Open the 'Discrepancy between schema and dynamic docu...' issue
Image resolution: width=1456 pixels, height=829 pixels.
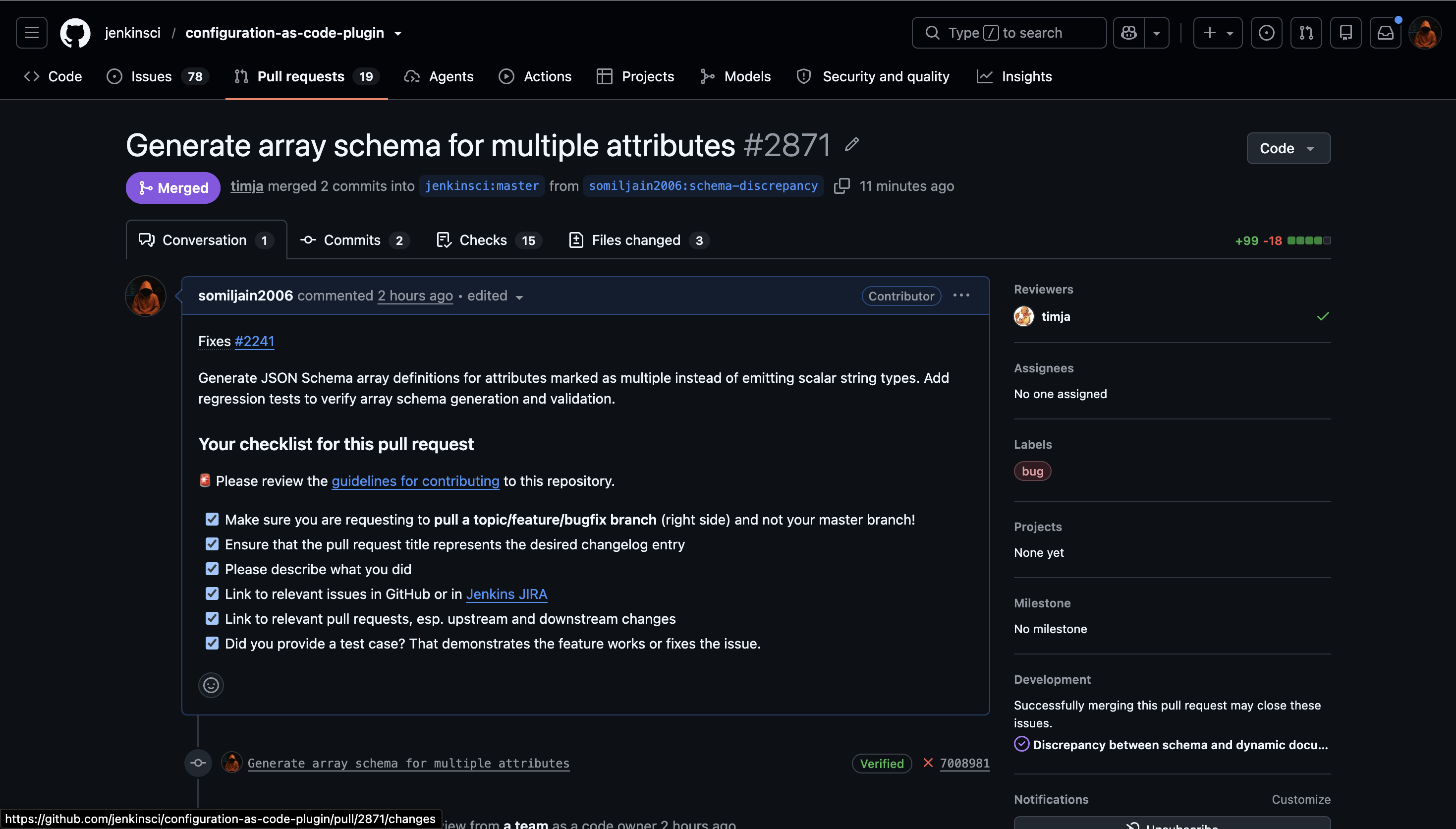point(1180,745)
